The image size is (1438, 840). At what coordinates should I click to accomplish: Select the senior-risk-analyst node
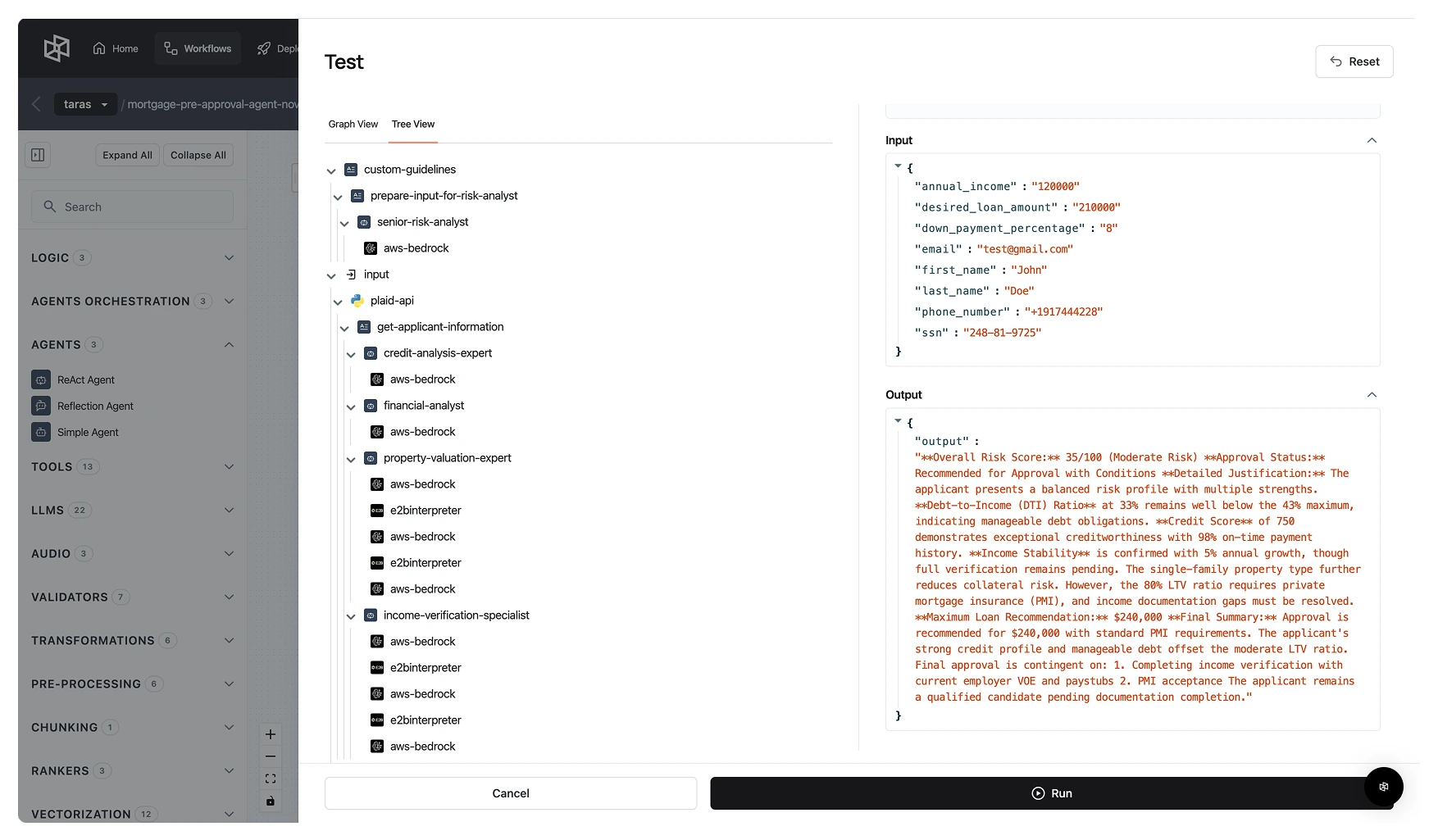(422, 222)
